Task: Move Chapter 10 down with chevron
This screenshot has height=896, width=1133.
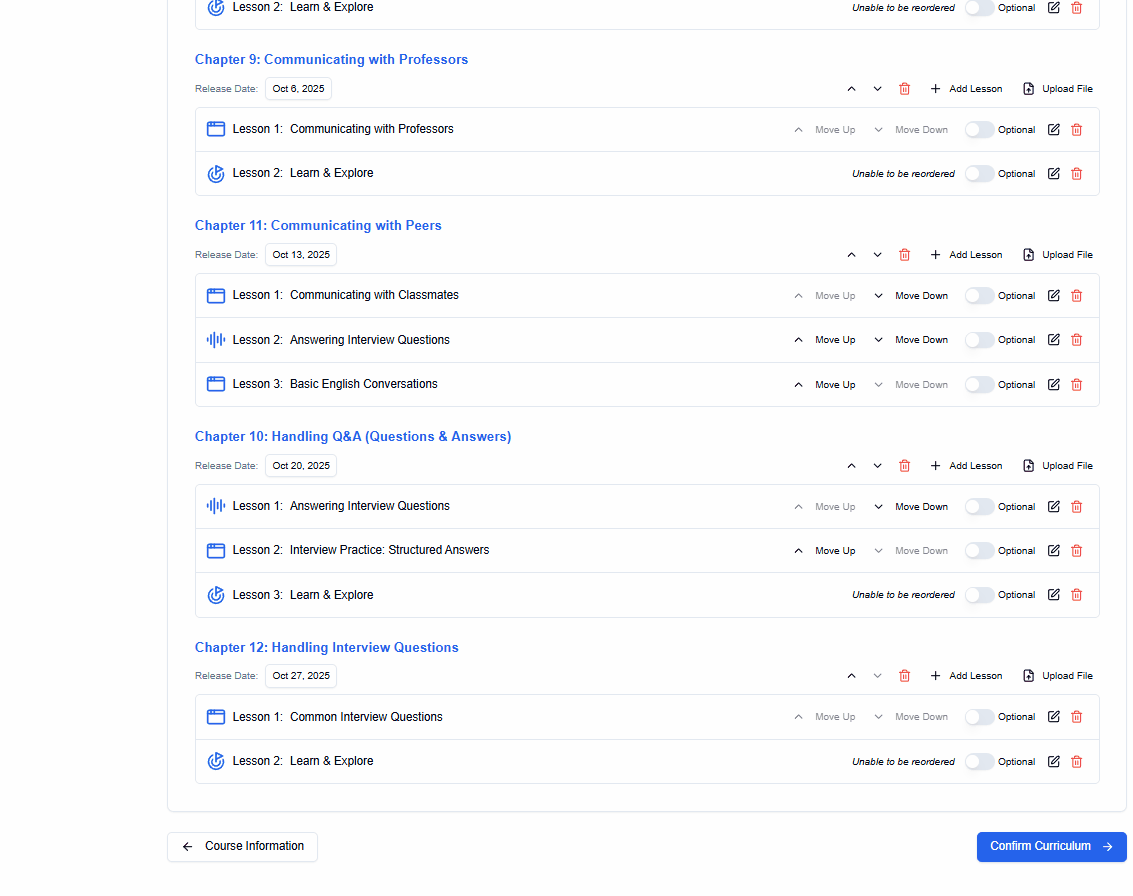Action: [x=877, y=466]
